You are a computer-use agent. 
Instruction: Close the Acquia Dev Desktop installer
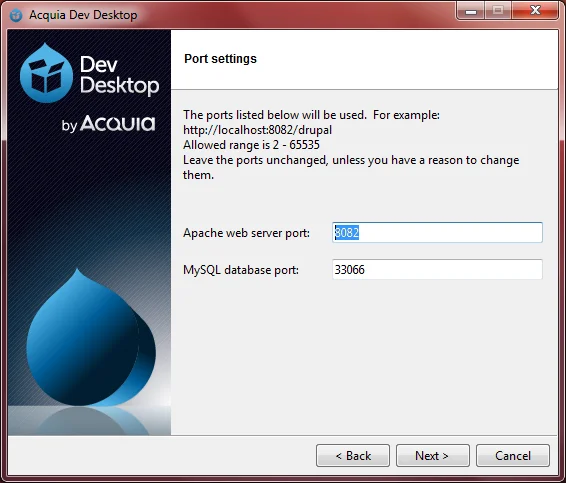[535, 11]
